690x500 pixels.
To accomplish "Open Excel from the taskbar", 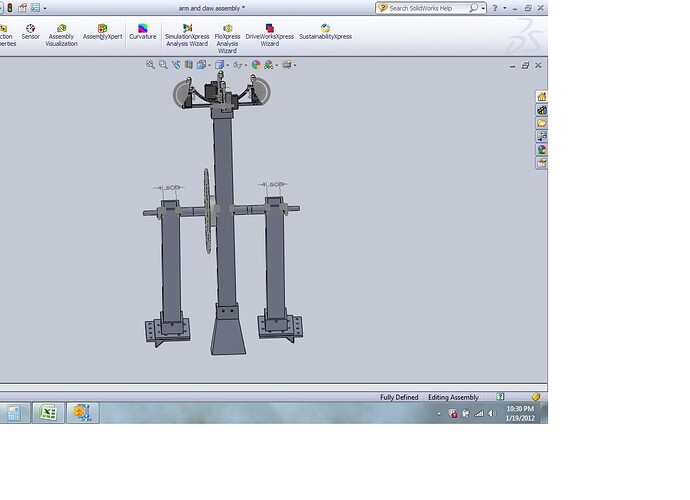I will tap(48, 412).
